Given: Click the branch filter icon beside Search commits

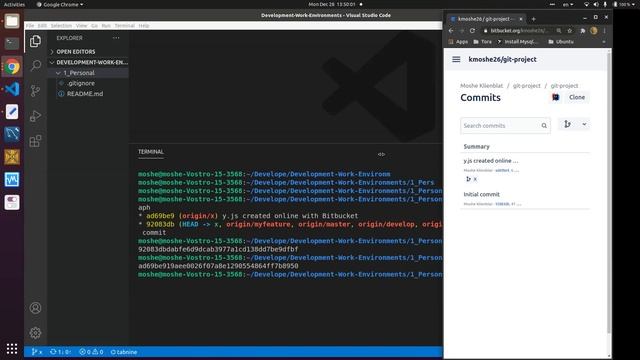Looking at the screenshot, I should (567, 124).
